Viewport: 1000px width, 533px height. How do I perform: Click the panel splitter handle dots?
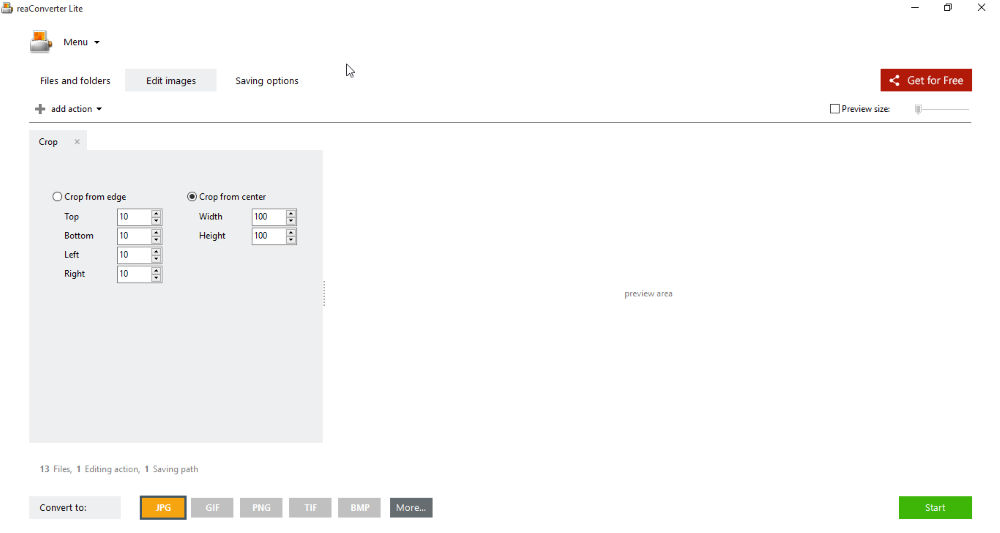324,294
